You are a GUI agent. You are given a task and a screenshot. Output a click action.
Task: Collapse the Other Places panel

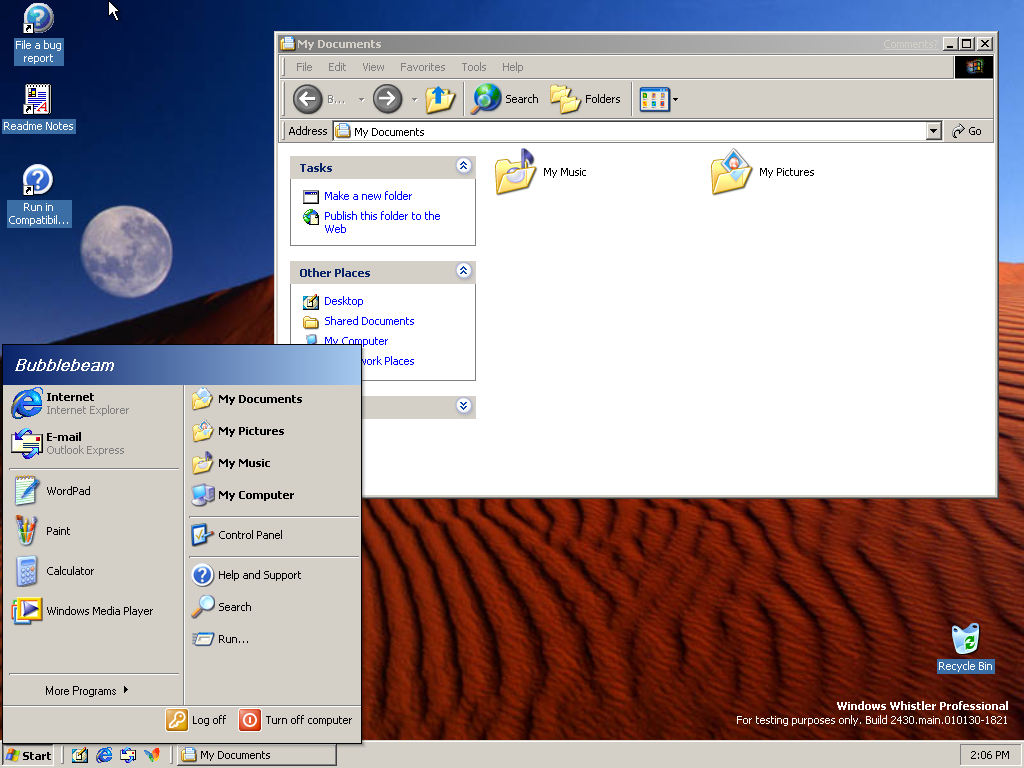[x=463, y=272]
